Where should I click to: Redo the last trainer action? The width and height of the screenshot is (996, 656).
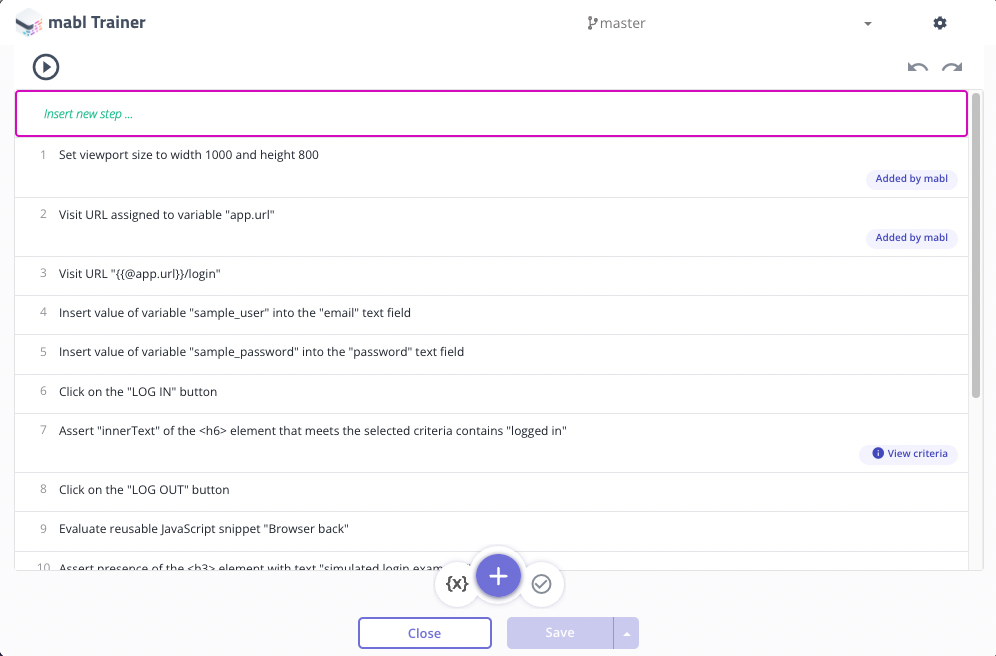click(952, 67)
